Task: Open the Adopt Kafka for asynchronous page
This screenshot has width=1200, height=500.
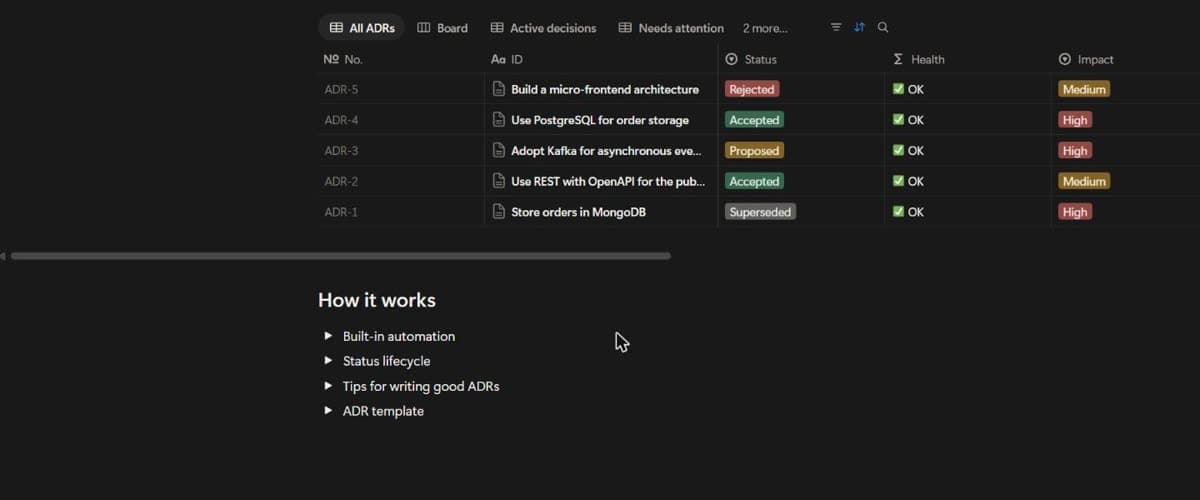Action: point(606,151)
